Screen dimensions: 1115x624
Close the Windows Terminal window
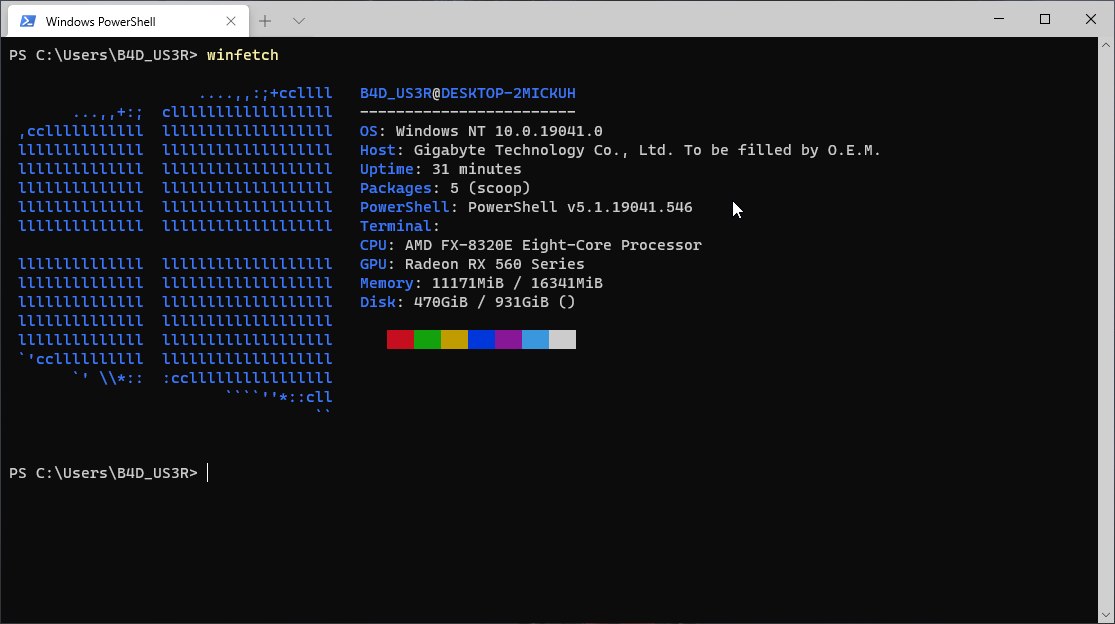point(1091,19)
